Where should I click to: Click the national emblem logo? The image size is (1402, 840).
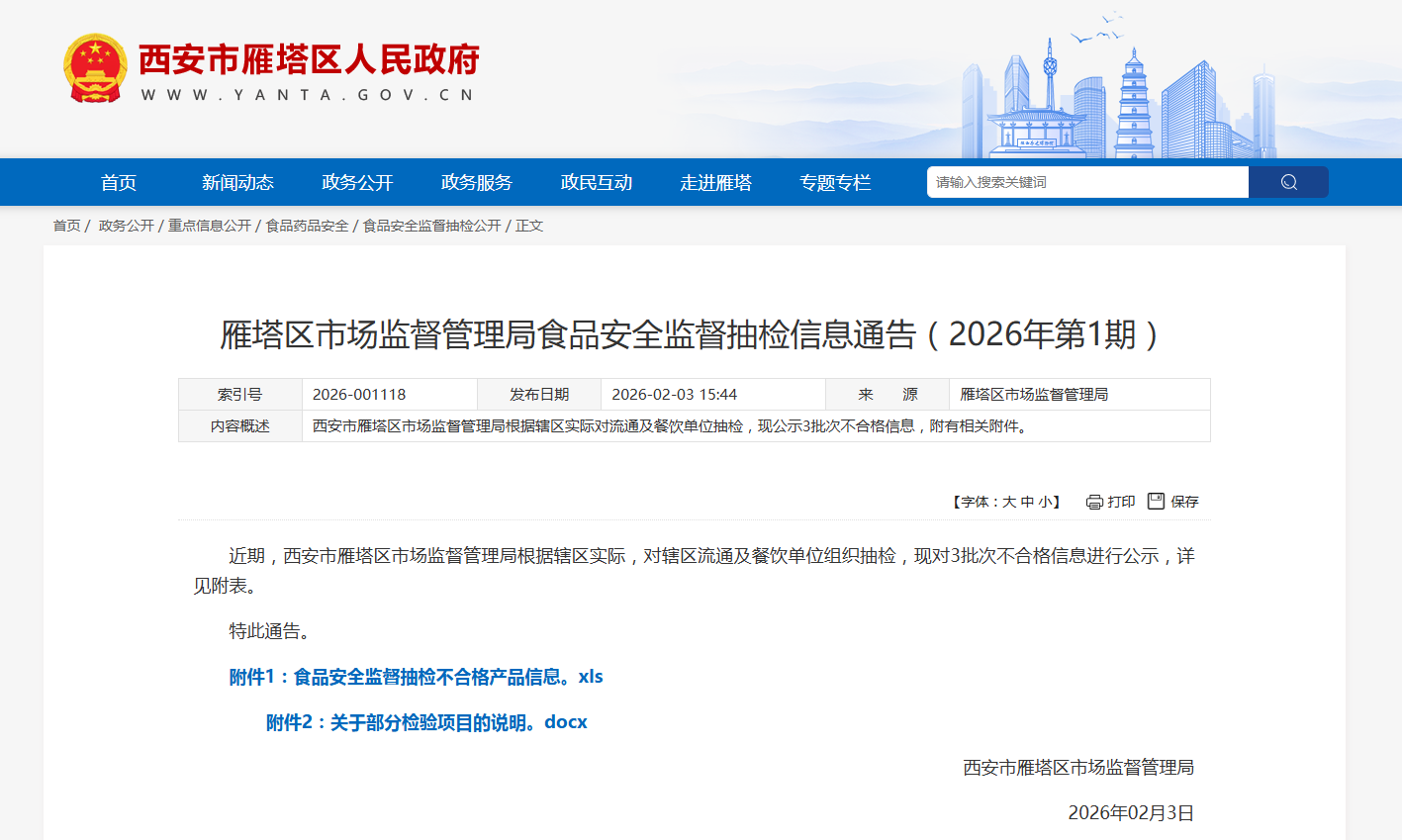click(x=95, y=68)
